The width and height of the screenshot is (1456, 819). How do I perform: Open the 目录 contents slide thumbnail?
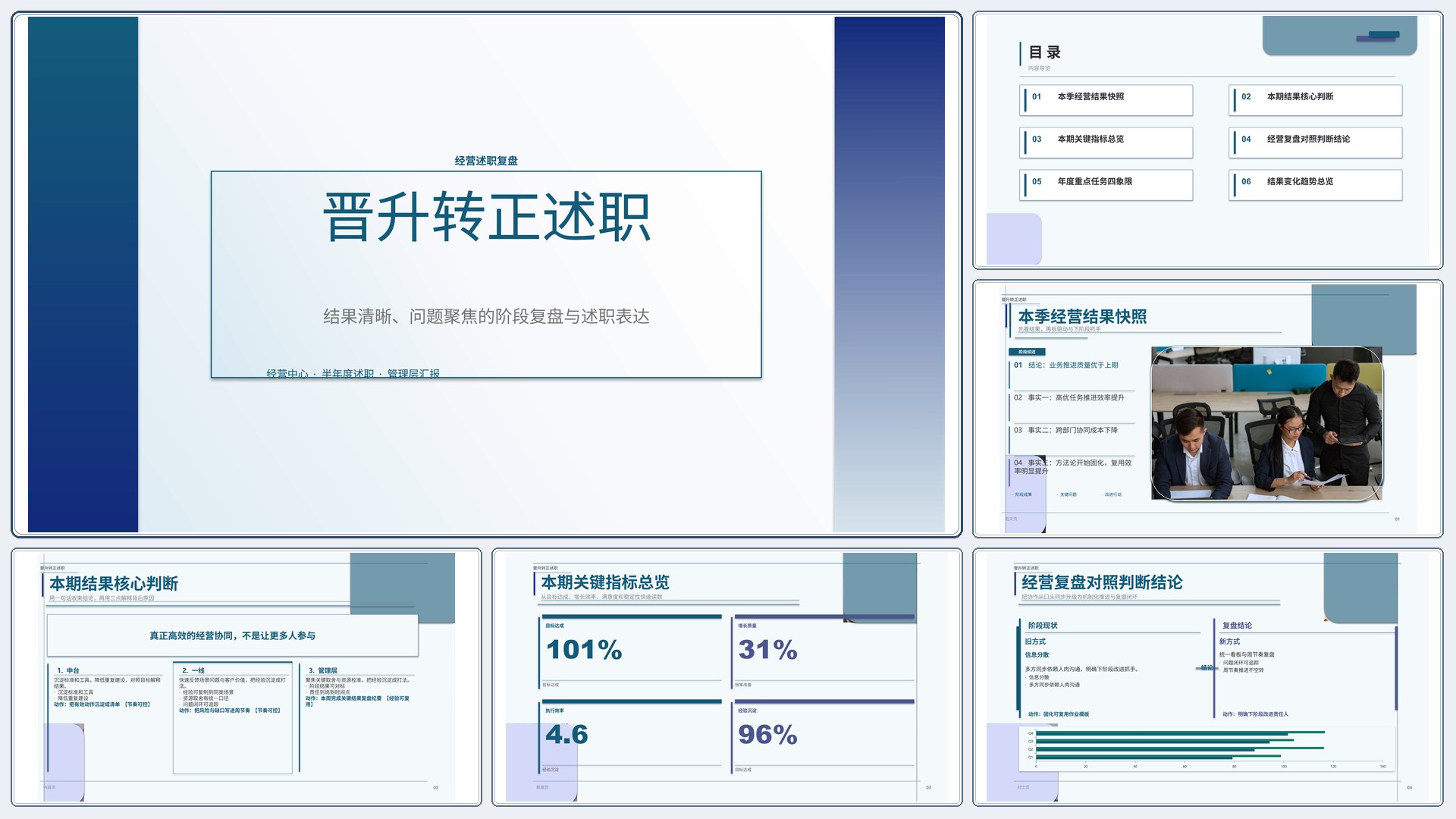tap(1207, 140)
